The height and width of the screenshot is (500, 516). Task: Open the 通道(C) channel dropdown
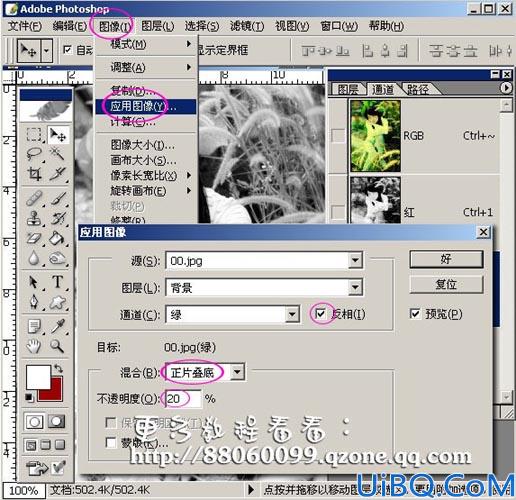tap(292, 314)
